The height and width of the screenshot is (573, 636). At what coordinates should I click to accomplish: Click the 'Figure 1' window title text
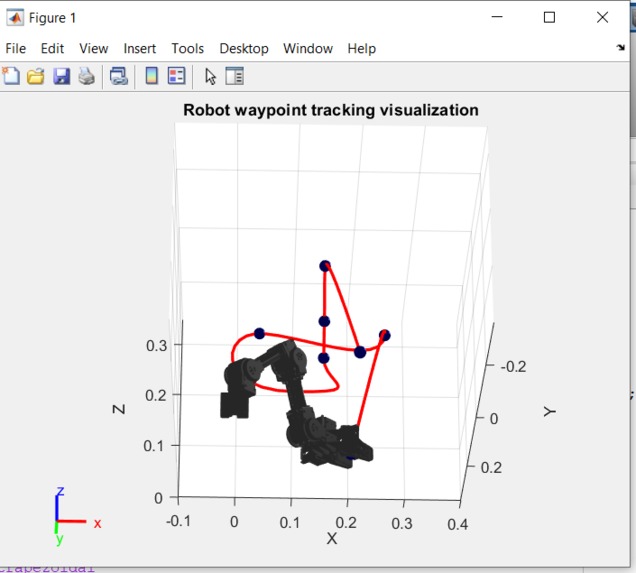click(52, 18)
